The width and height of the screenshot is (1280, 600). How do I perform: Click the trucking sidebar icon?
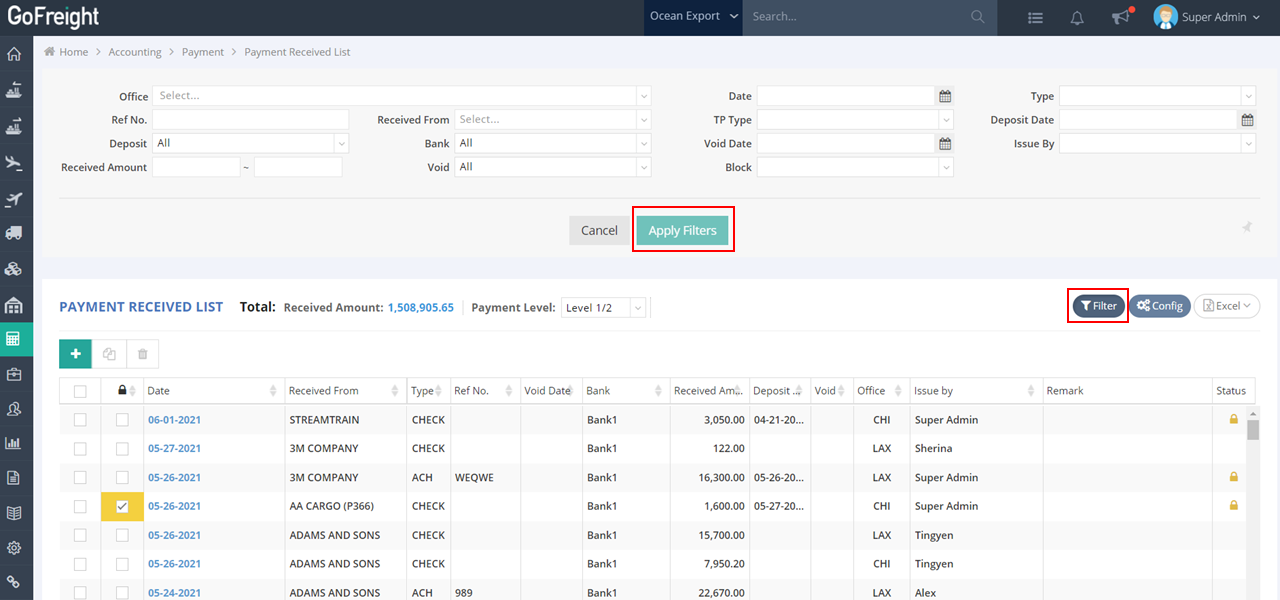click(14, 233)
